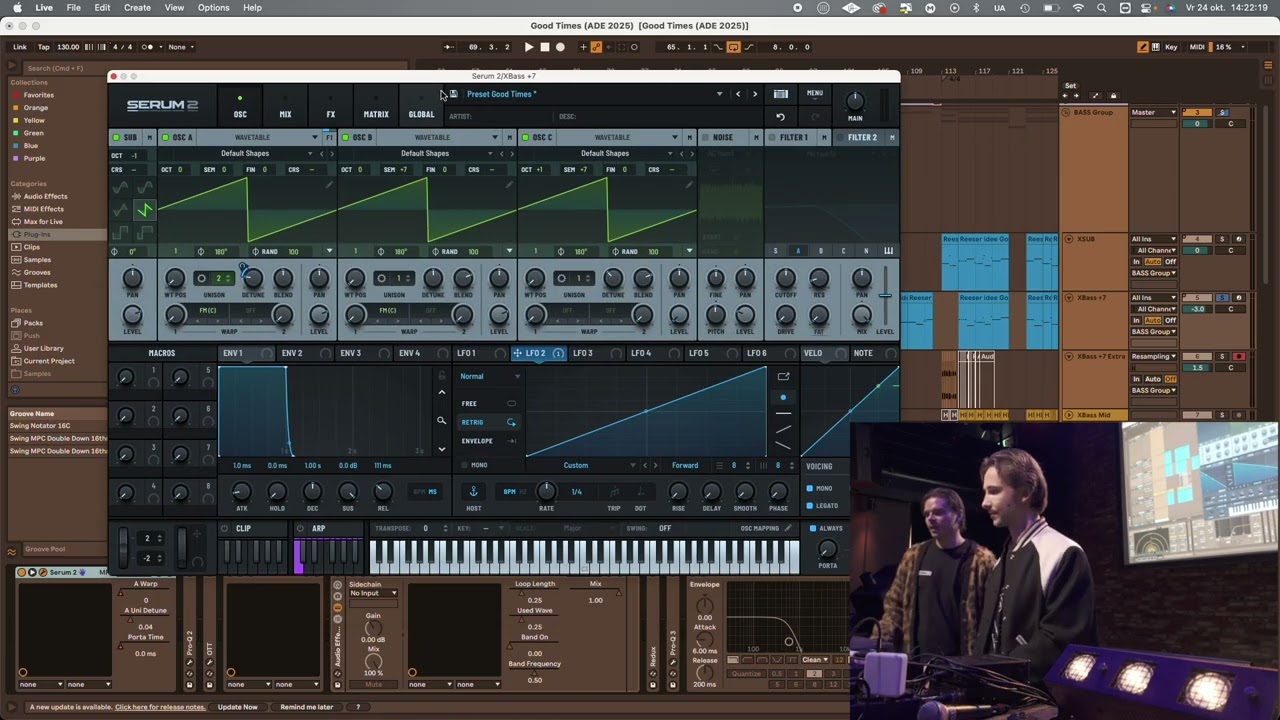Image resolution: width=1280 pixels, height=720 pixels.
Task: Click the LFO 2 drag-assign cross icon
Action: pyautogui.click(x=518, y=353)
